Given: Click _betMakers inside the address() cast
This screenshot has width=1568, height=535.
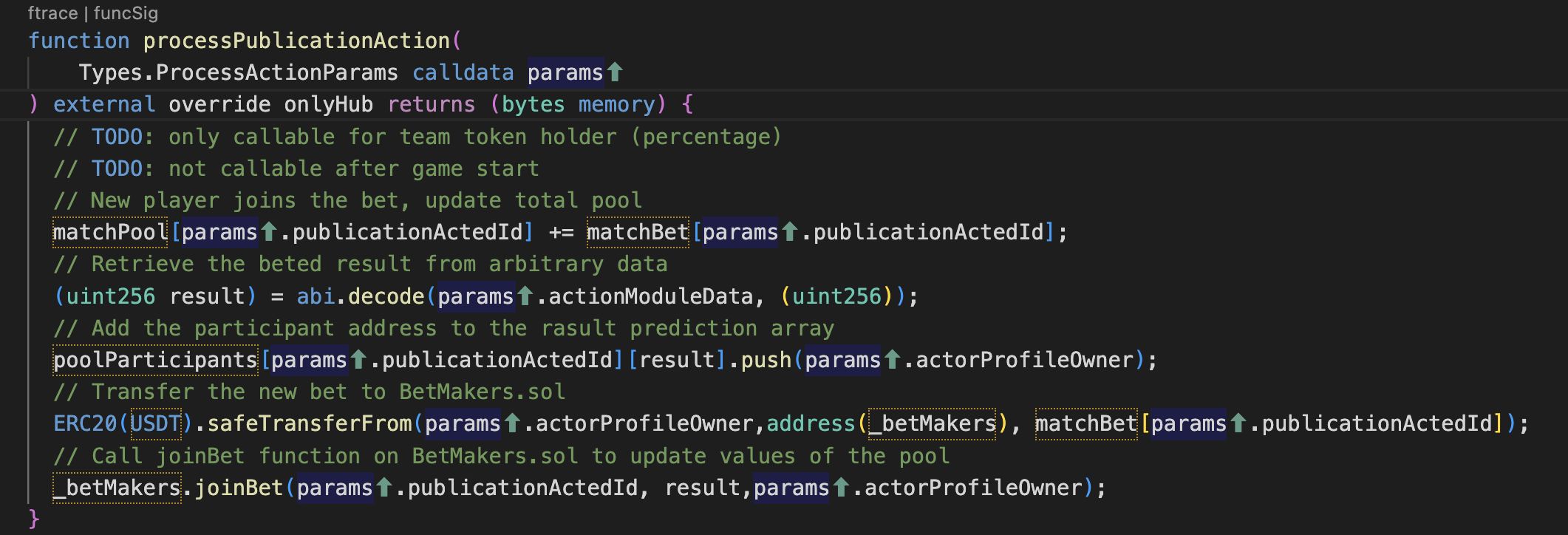Looking at the screenshot, I should 933,423.
